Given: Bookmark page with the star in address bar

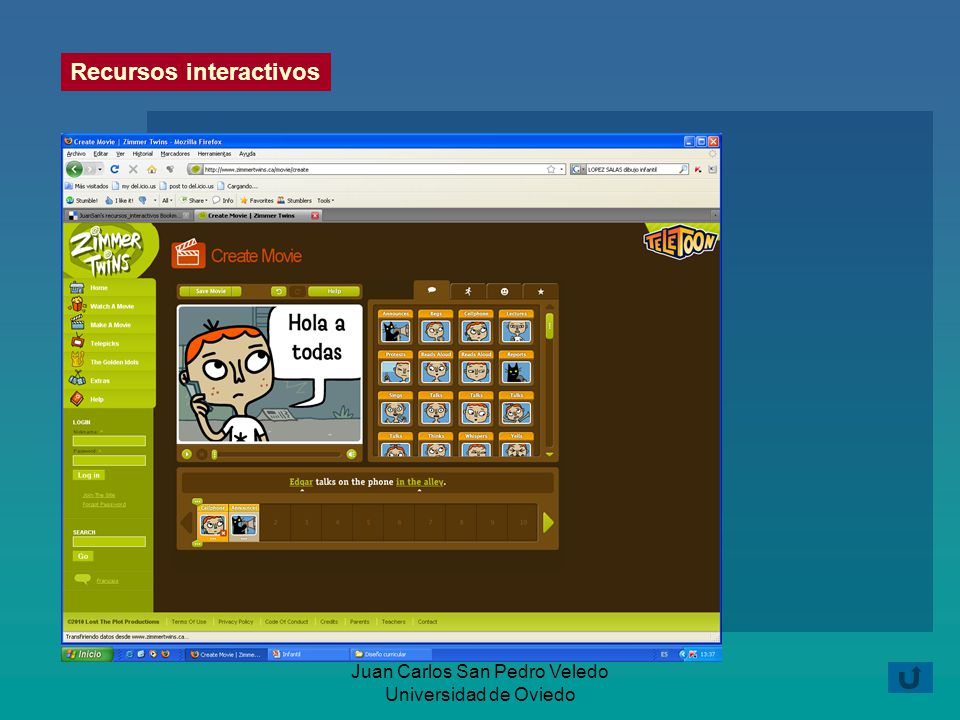Looking at the screenshot, I should pyautogui.click(x=550, y=170).
